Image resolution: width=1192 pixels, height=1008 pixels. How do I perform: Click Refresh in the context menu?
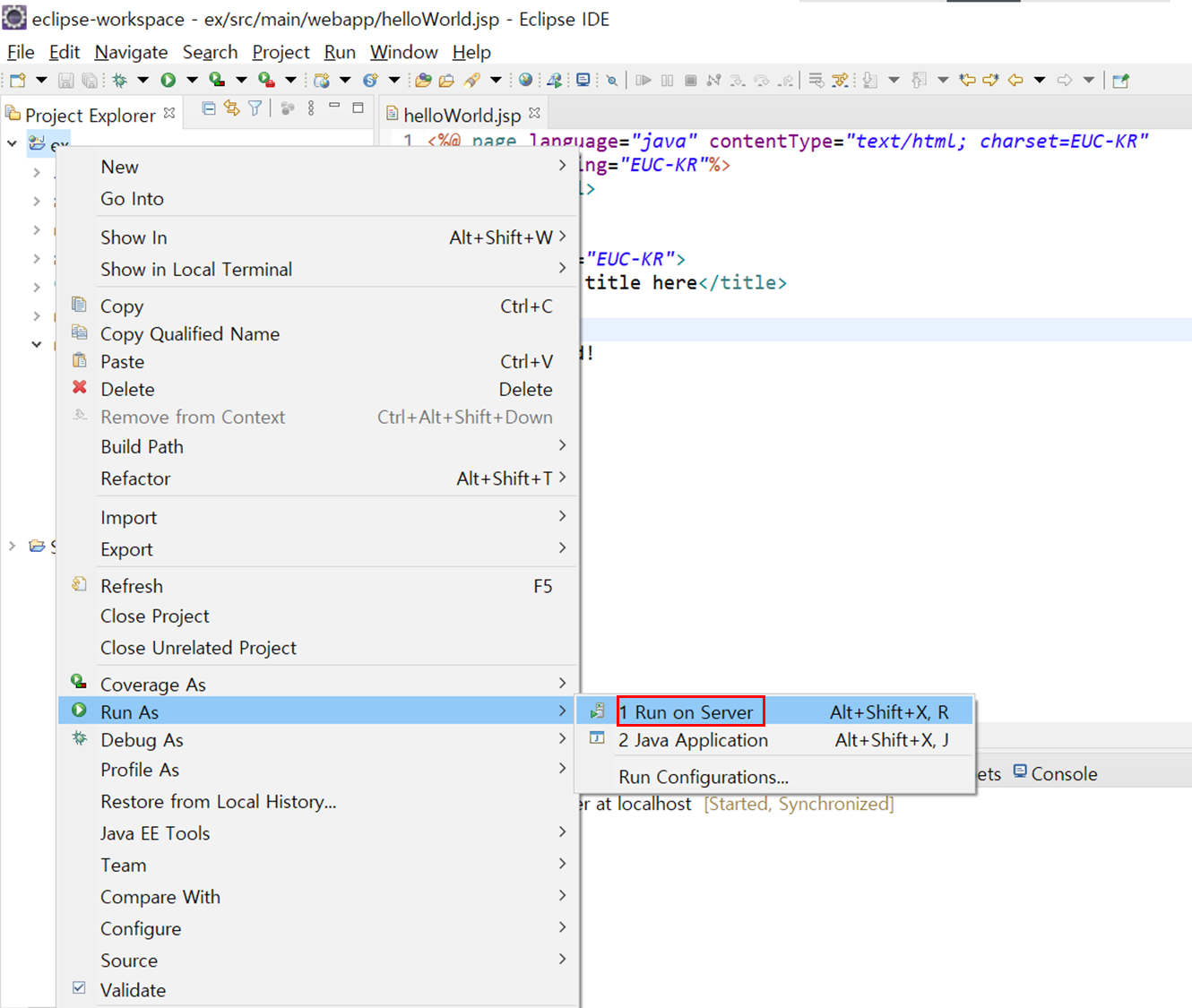(318, 586)
